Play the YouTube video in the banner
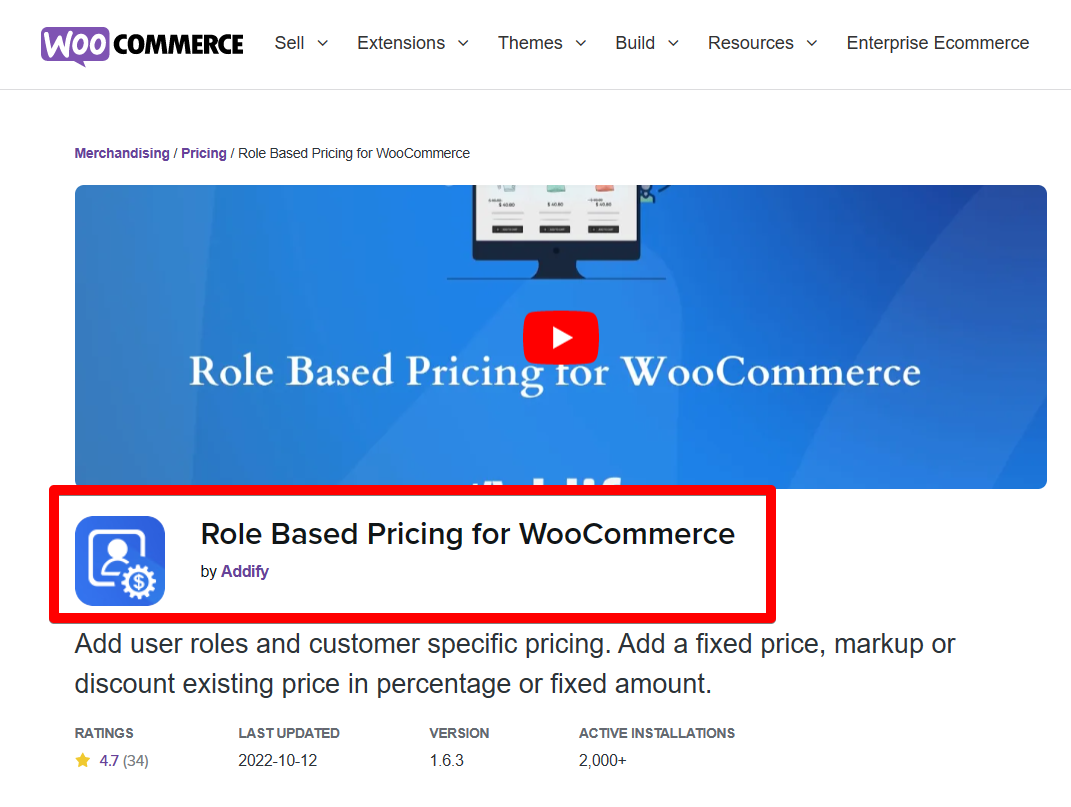Viewport: 1071px width, 807px height. (561, 338)
